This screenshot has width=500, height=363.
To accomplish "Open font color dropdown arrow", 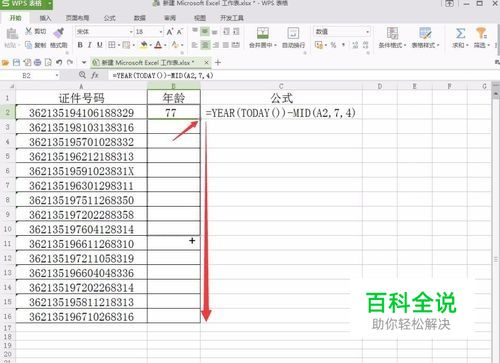I will (165, 45).
